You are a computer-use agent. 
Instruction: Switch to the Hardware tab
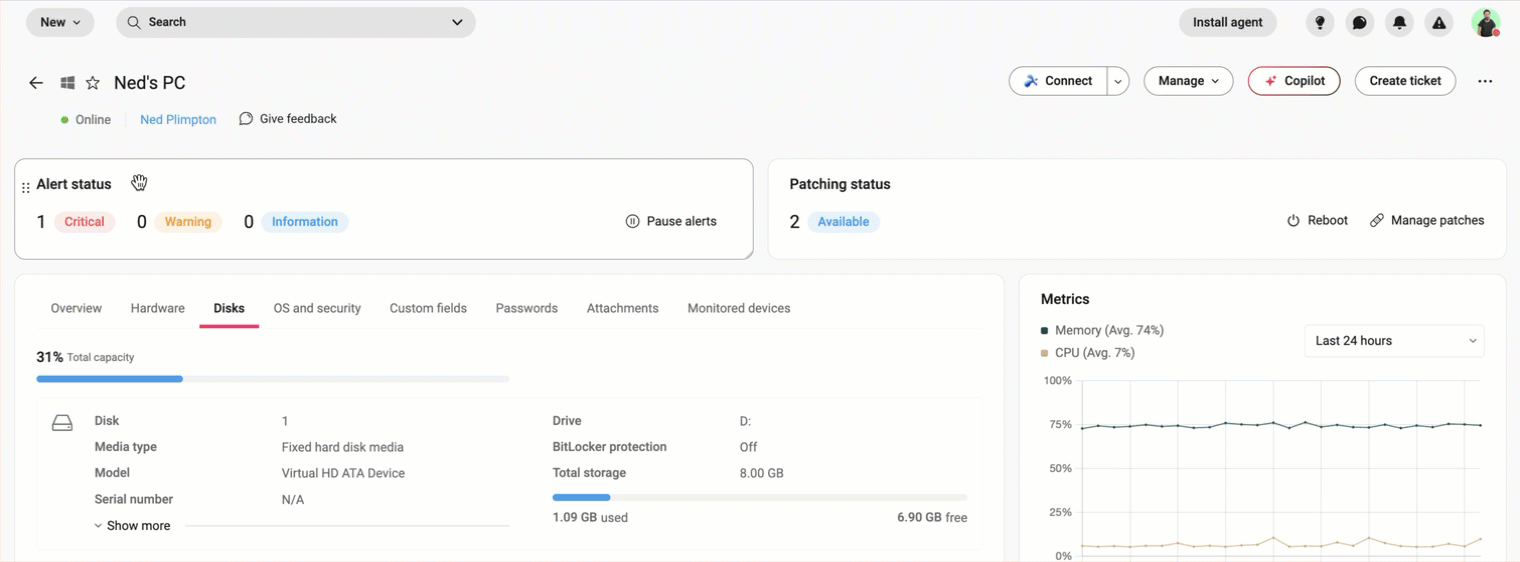[158, 308]
